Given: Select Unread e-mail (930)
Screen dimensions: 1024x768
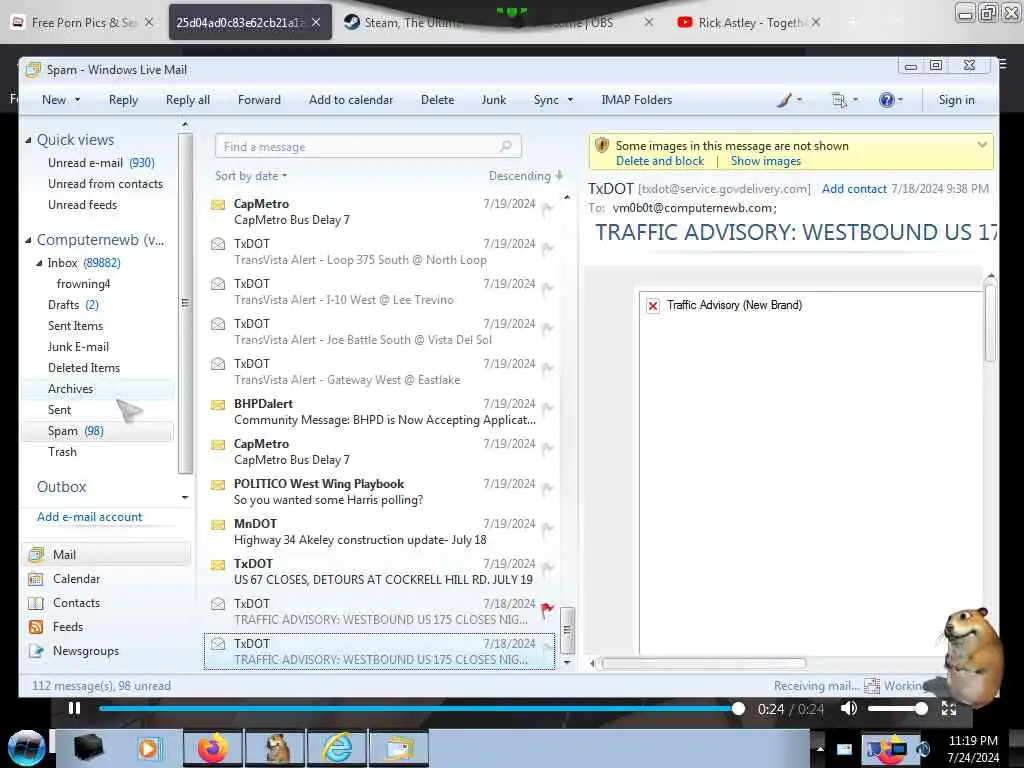Looking at the screenshot, I should [x=101, y=163].
